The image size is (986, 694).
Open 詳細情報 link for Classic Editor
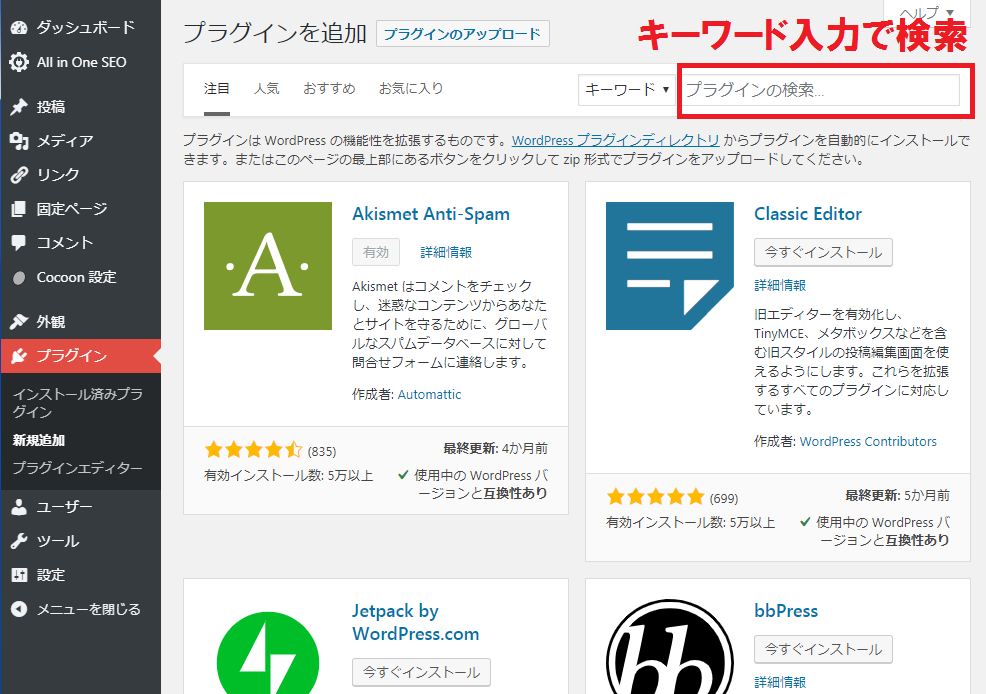click(x=780, y=285)
